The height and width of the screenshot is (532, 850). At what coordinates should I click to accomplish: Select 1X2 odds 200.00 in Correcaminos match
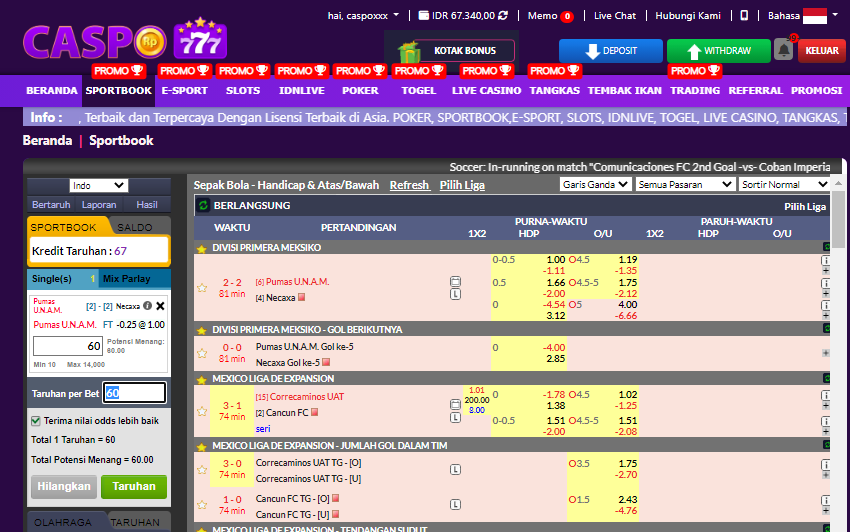tap(477, 400)
